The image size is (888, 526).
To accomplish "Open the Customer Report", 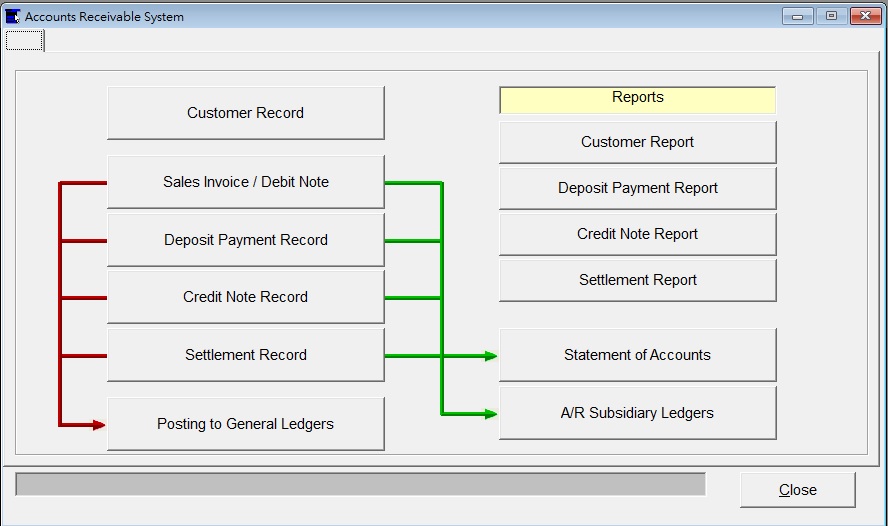I will tap(638, 142).
